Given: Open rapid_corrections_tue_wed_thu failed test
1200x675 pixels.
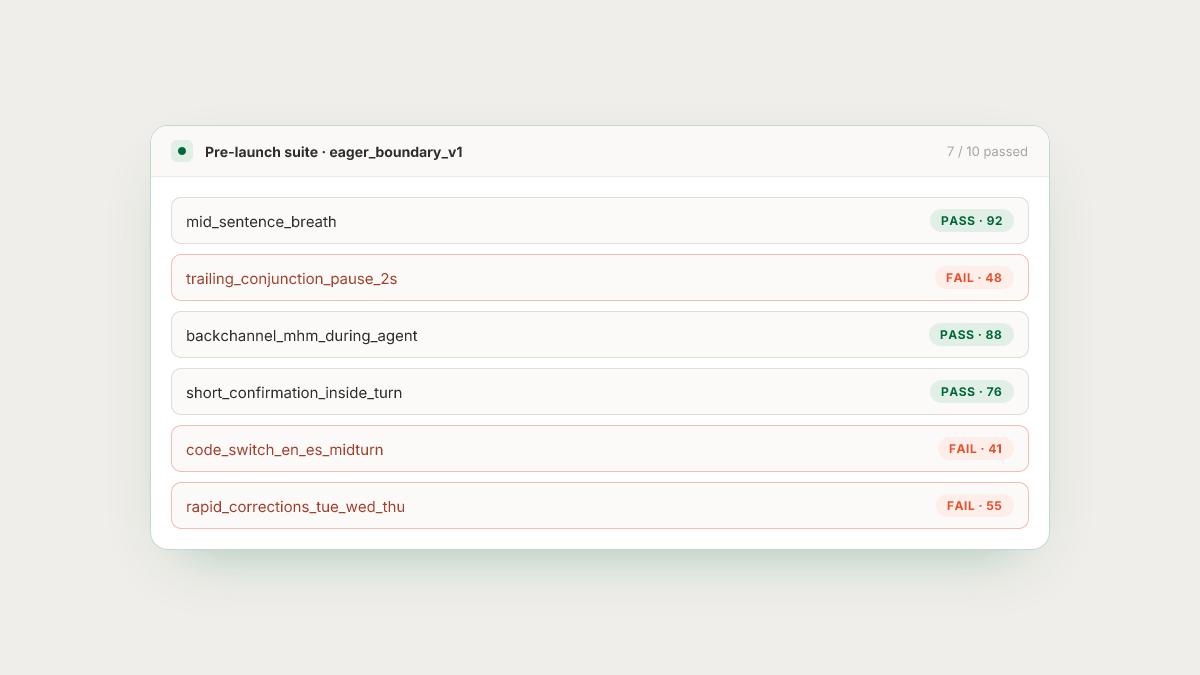Looking at the screenshot, I should (600, 506).
